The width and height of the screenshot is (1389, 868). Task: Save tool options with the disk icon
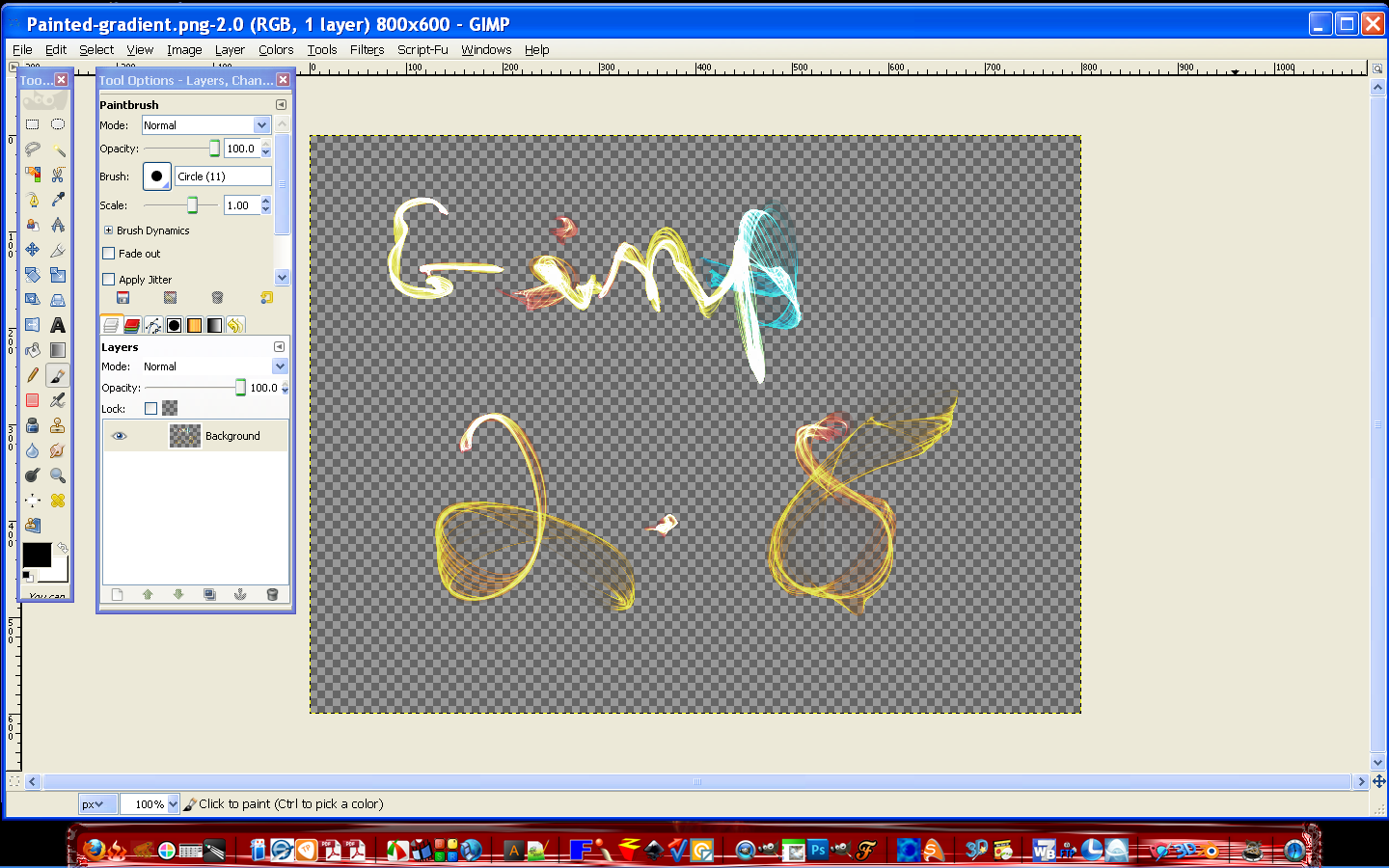pyautogui.click(x=123, y=298)
